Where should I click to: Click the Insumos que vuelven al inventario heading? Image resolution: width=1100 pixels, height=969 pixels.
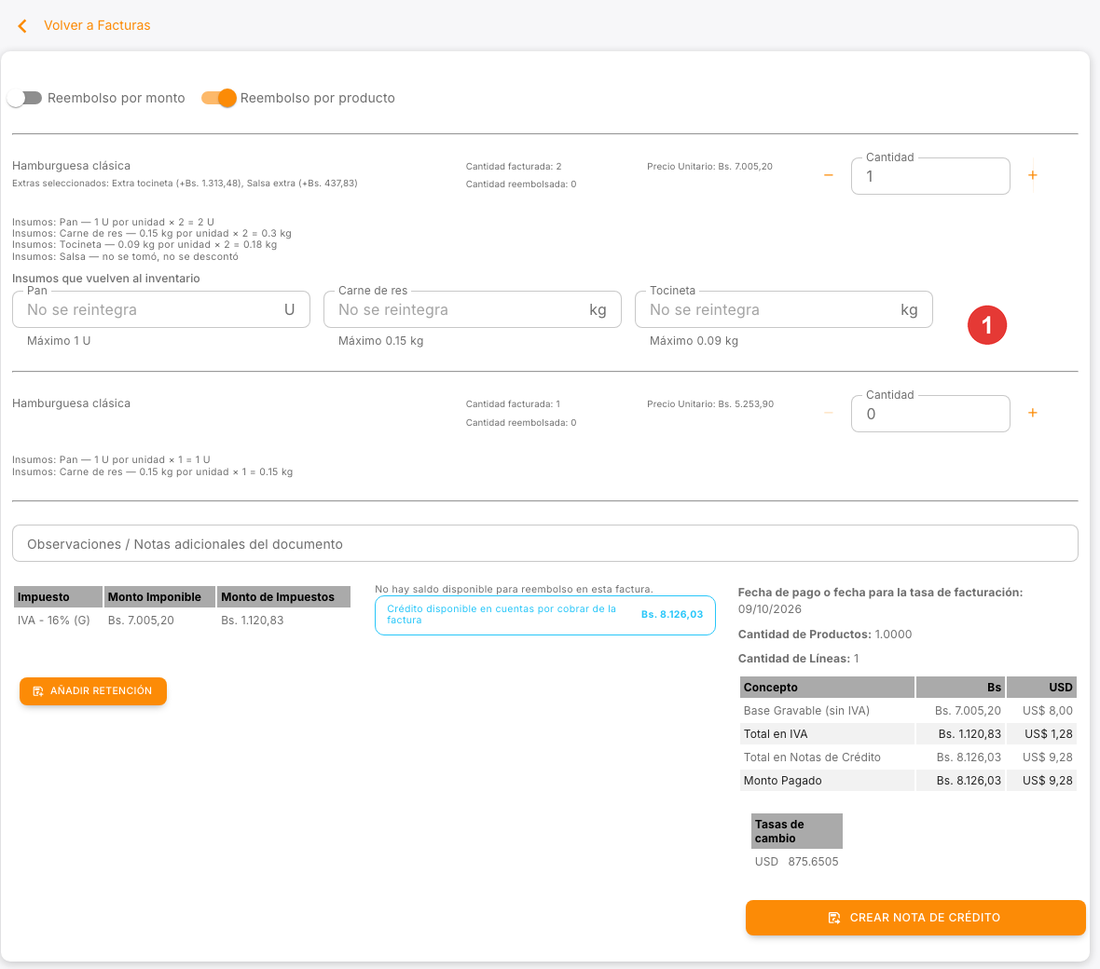click(106, 279)
